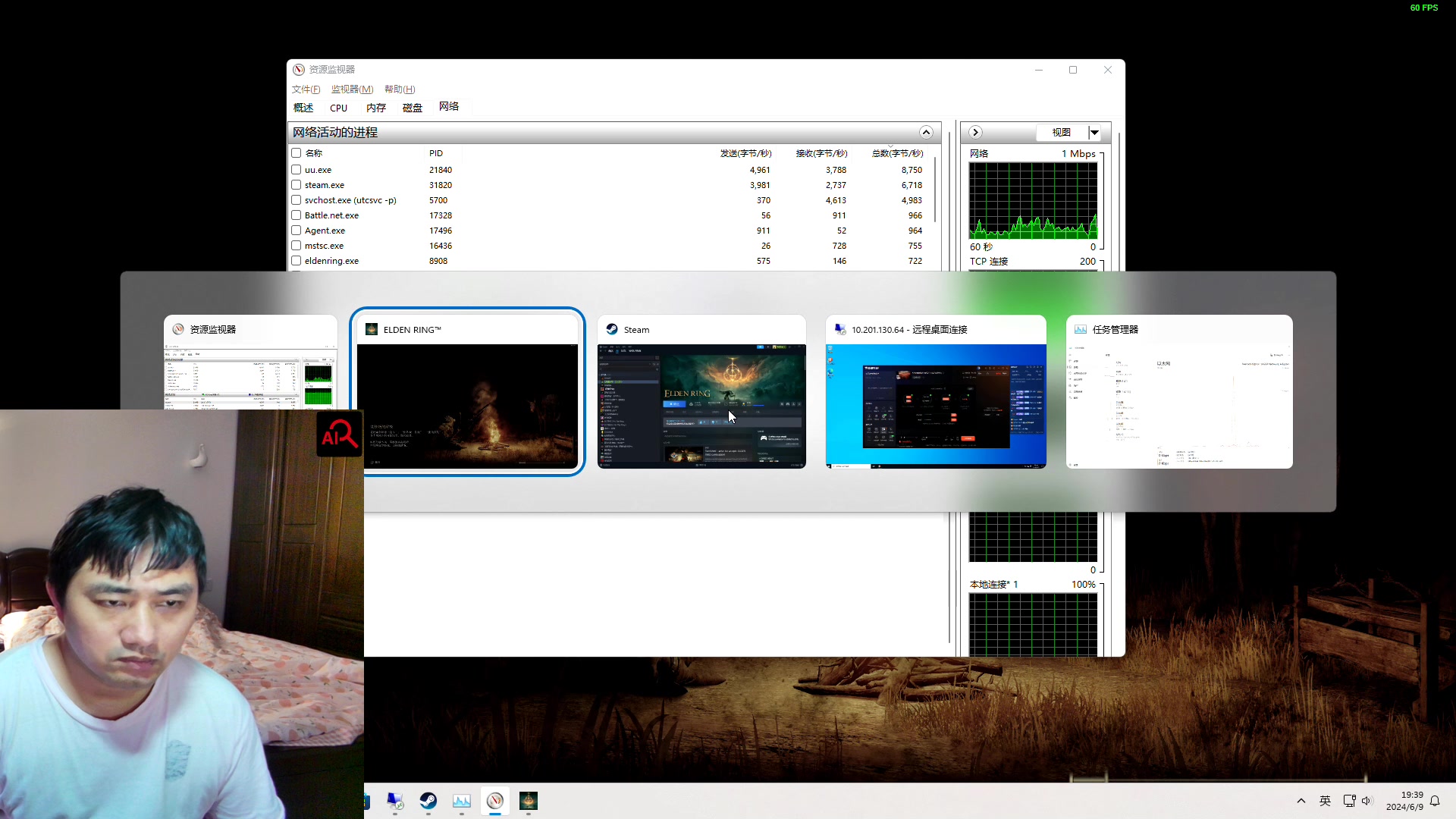Check the steam.exe process checkbox

point(297,185)
